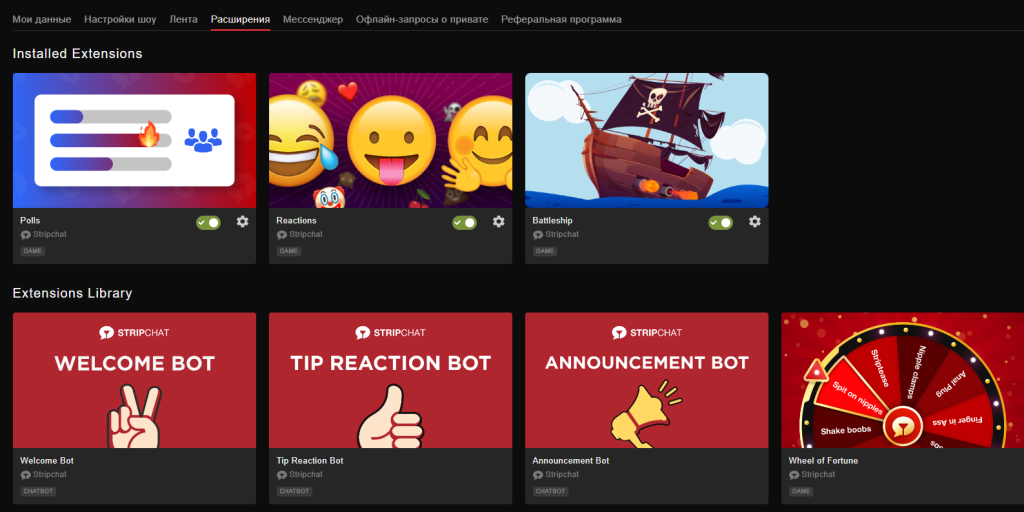This screenshot has width=1024, height=512.
Task: Open Реферальная программа tab
Action: point(561,20)
